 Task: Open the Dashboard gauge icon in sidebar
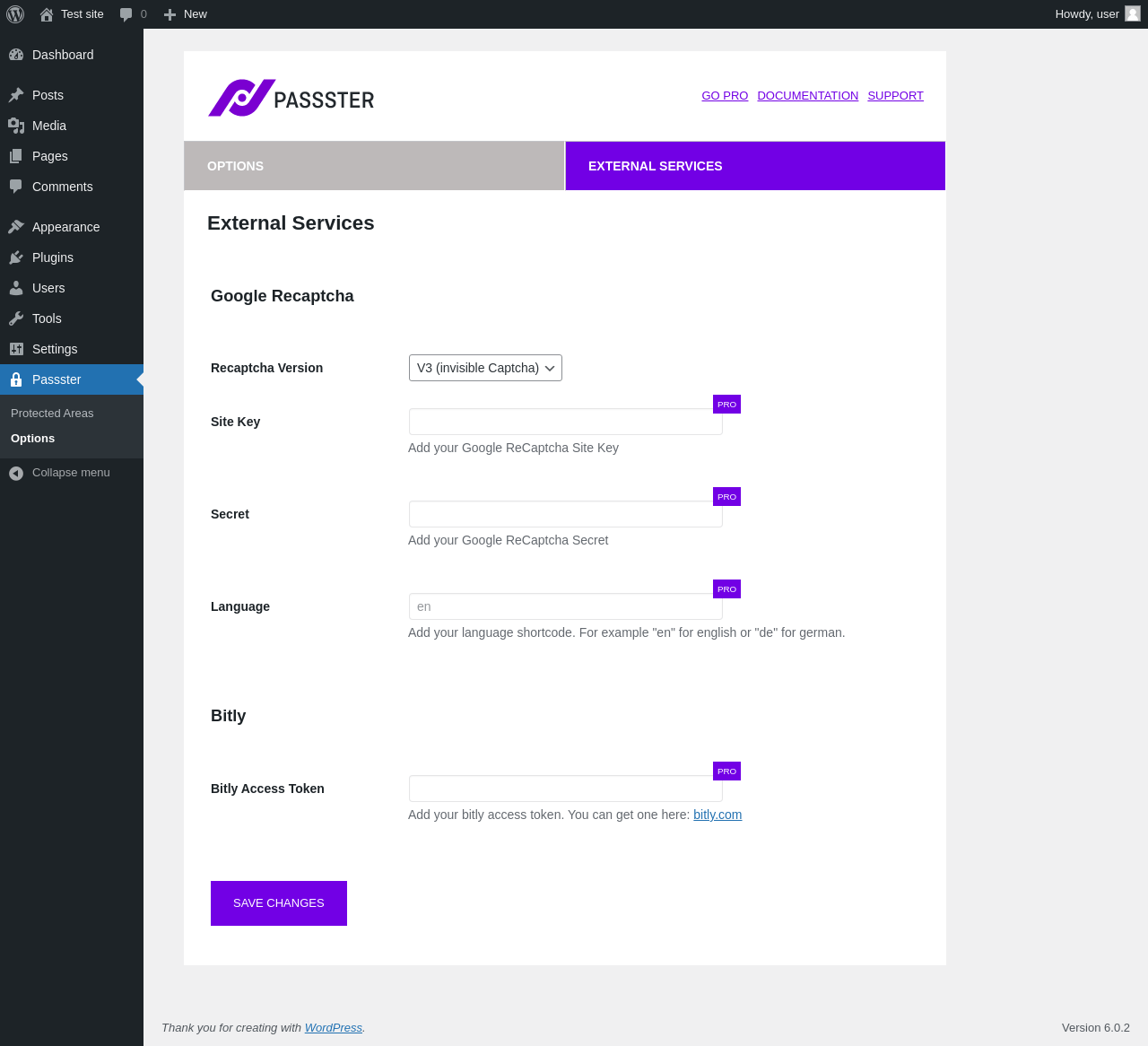point(16,55)
